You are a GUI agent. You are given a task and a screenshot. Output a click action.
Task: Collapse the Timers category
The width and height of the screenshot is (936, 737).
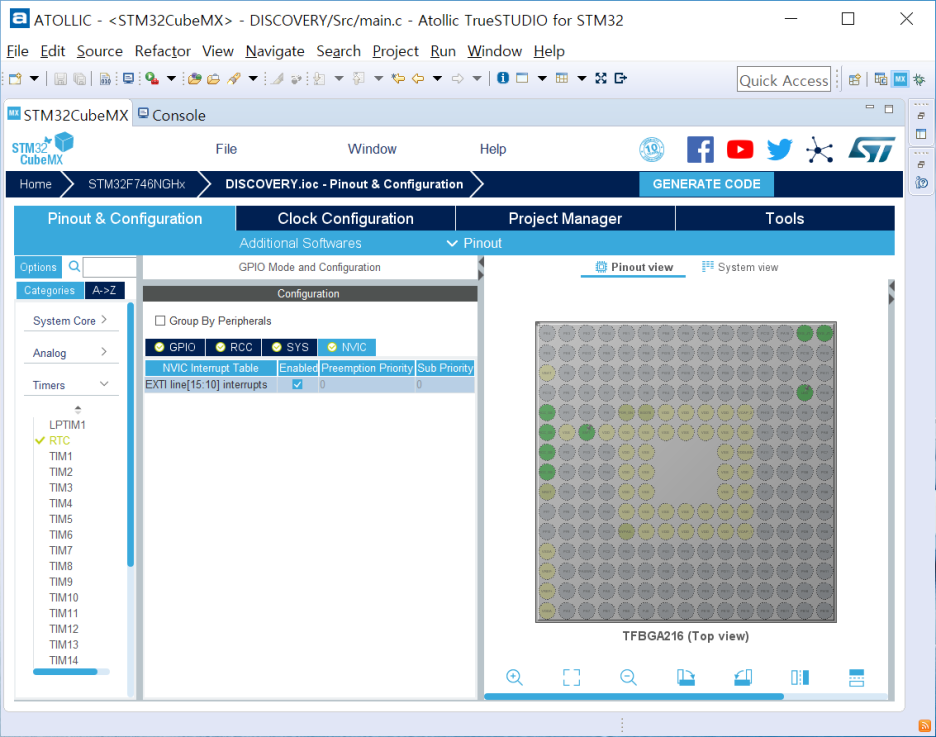coord(70,386)
